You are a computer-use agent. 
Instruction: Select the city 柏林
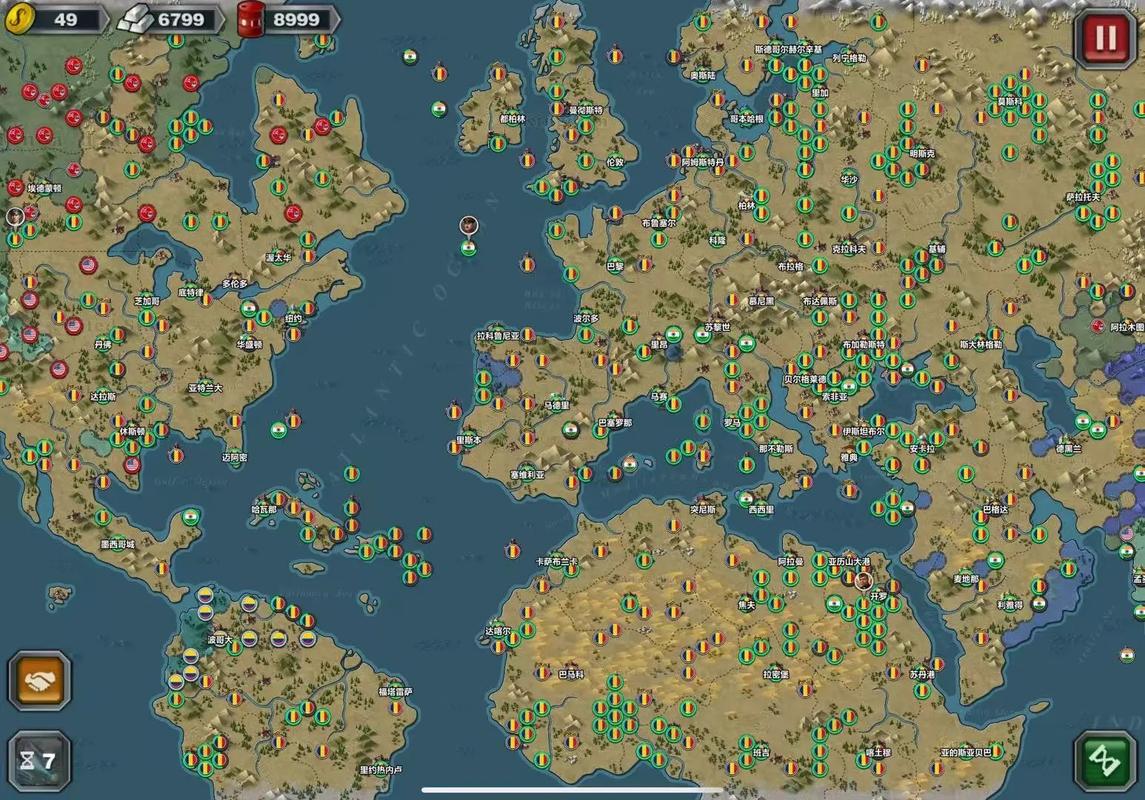pyautogui.click(x=746, y=206)
